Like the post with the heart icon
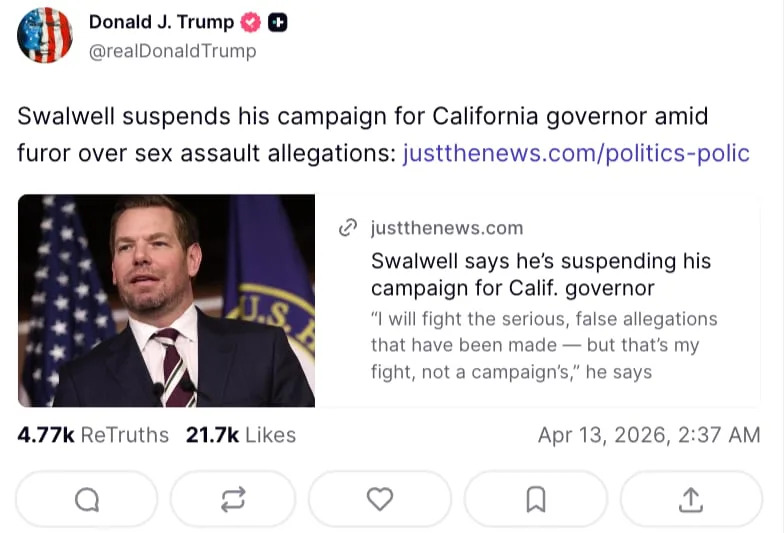Screen dimensions: 784x533 pyautogui.click(x=380, y=499)
